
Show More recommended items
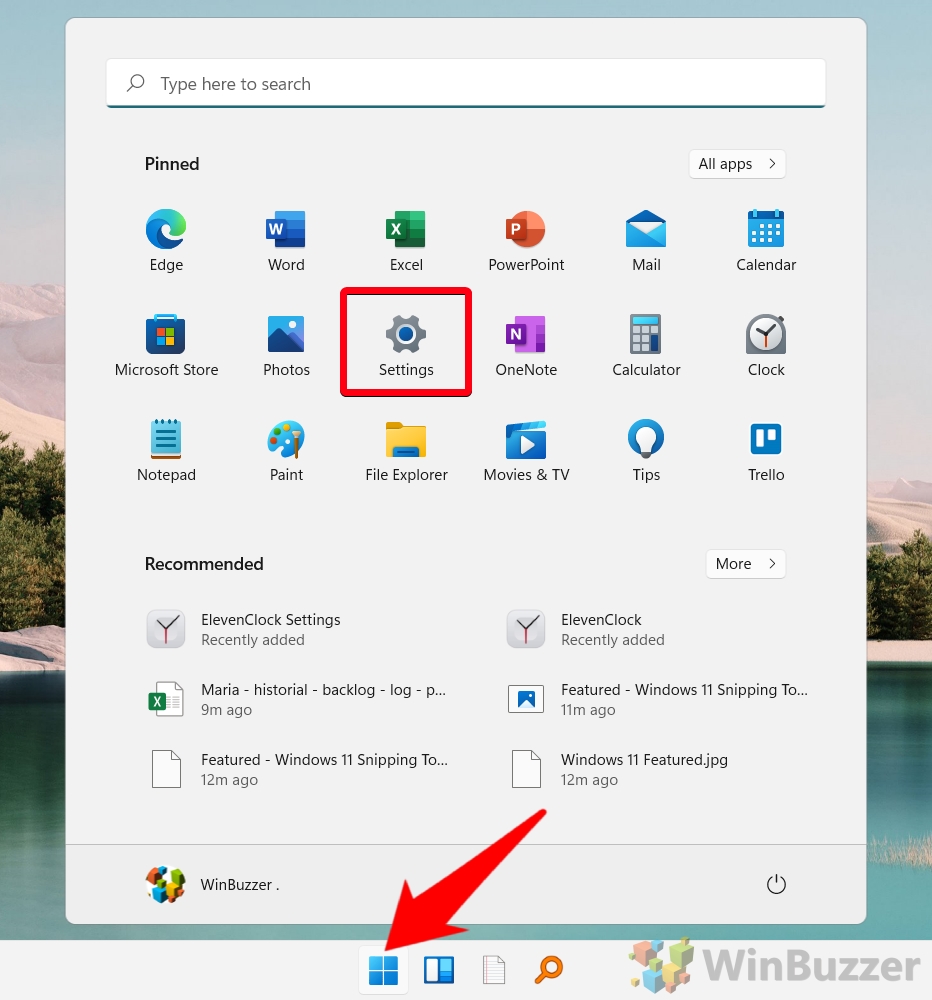(x=745, y=564)
